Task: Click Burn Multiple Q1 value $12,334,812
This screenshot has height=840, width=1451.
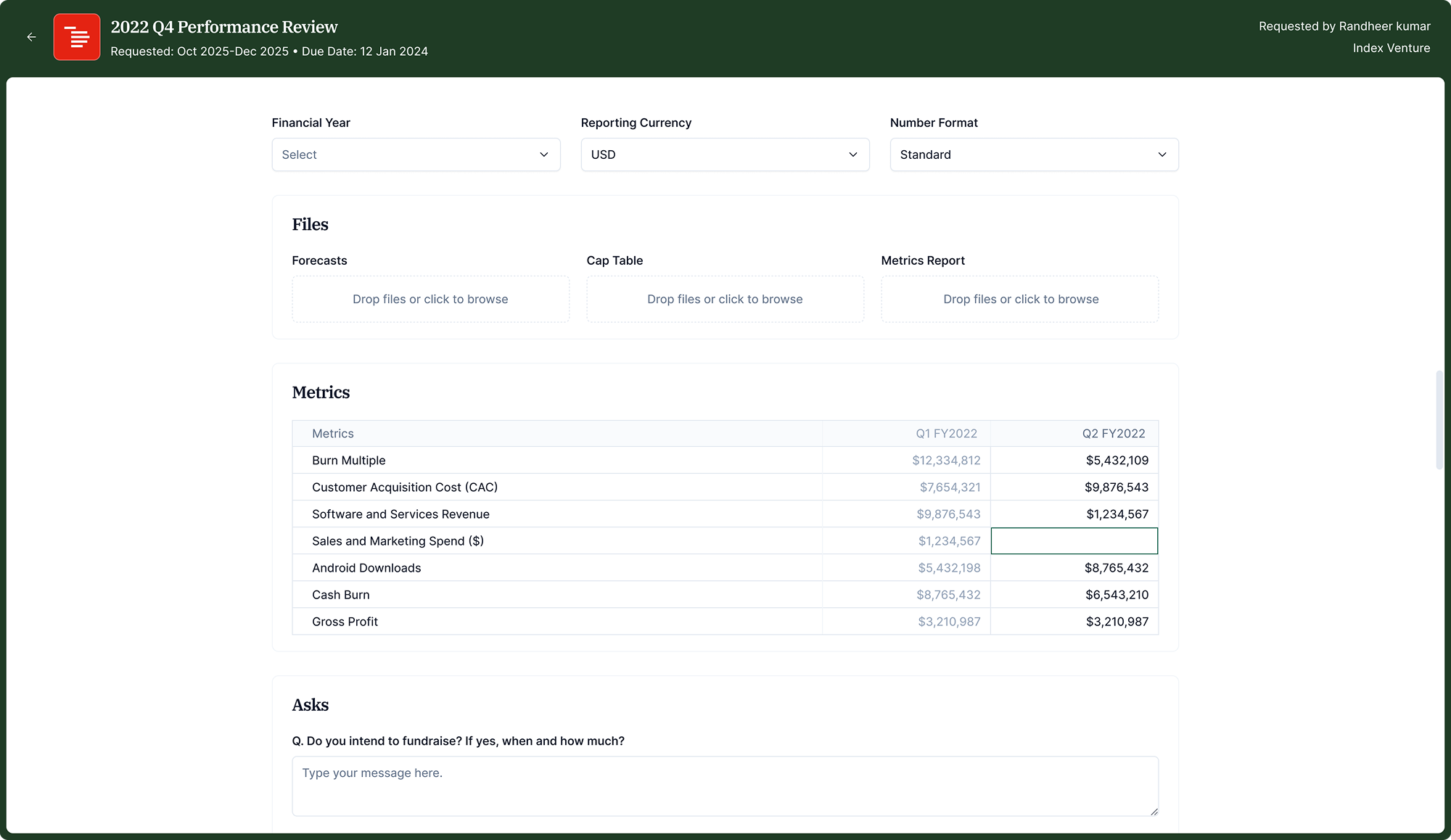Action: [x=946, y=461]
